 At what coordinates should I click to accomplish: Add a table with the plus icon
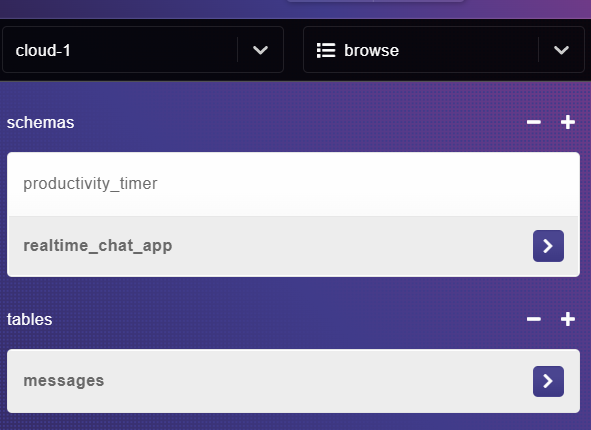coord(568,319)
